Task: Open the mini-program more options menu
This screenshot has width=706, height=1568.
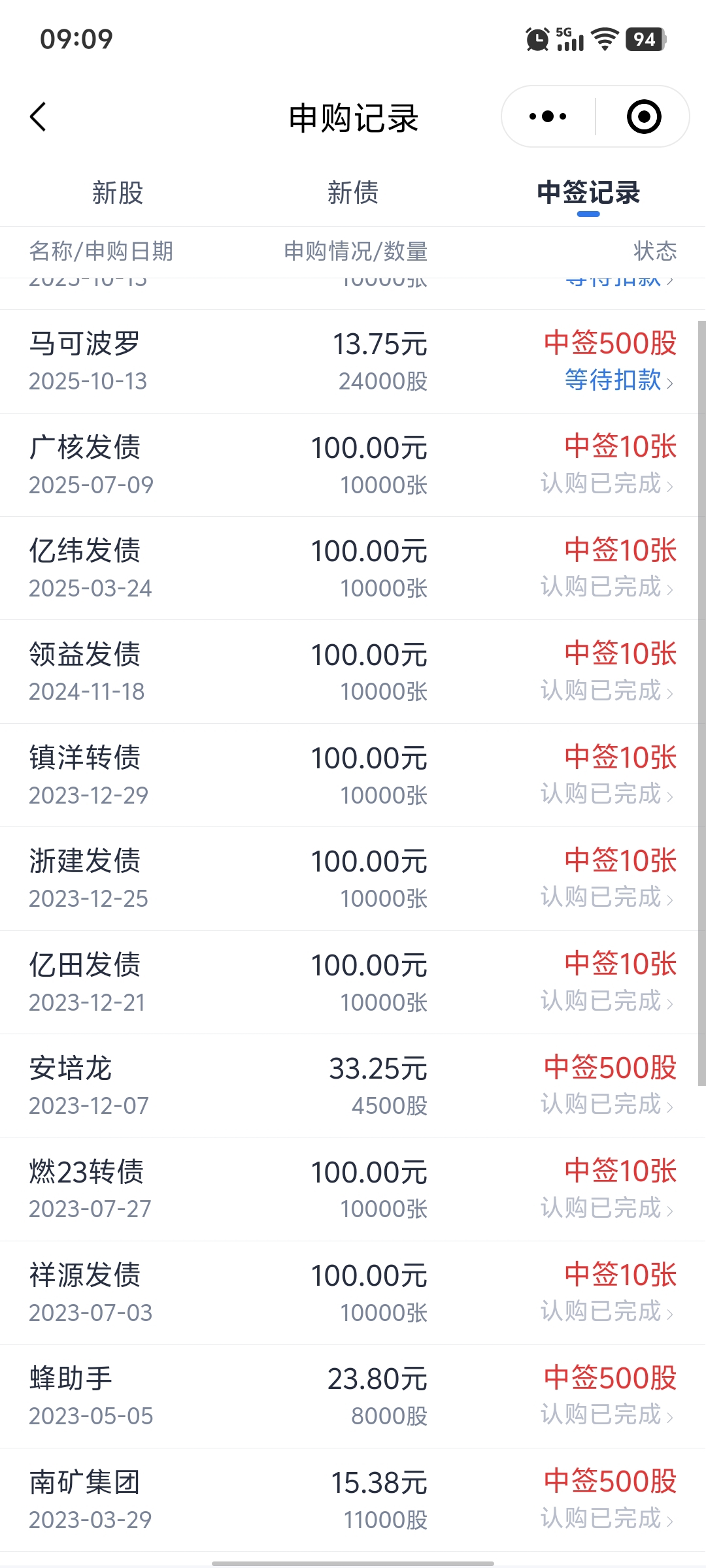Action: click(x=548, y=117)
